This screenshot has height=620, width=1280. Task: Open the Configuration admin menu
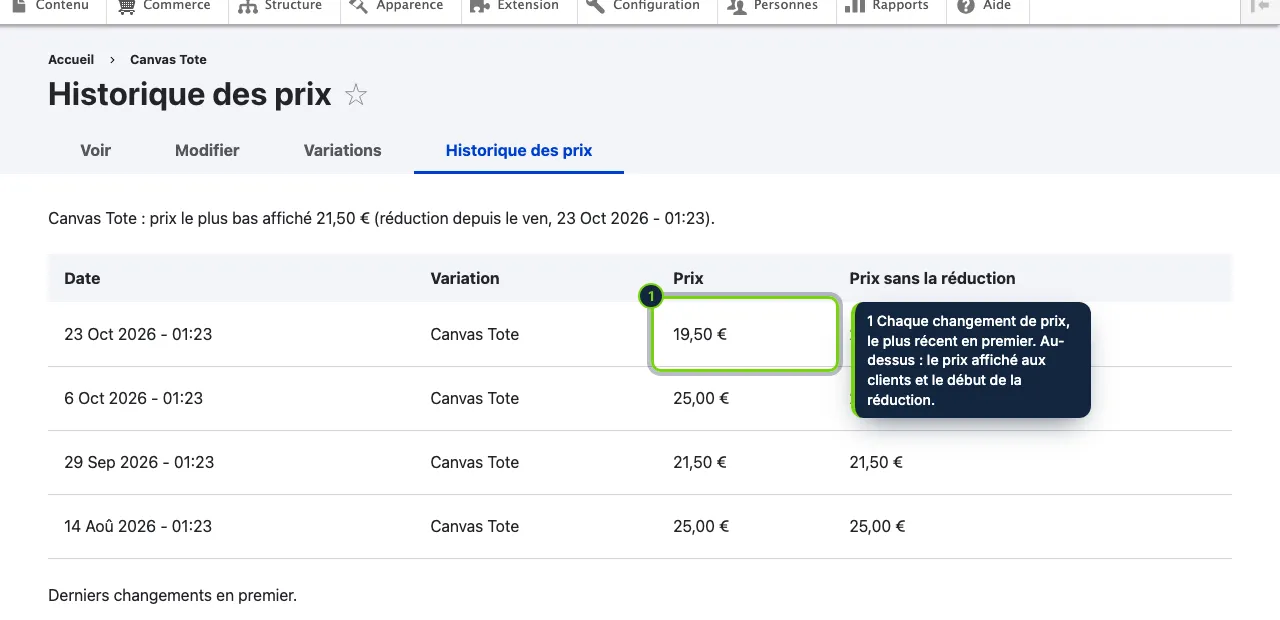[645, 6]
